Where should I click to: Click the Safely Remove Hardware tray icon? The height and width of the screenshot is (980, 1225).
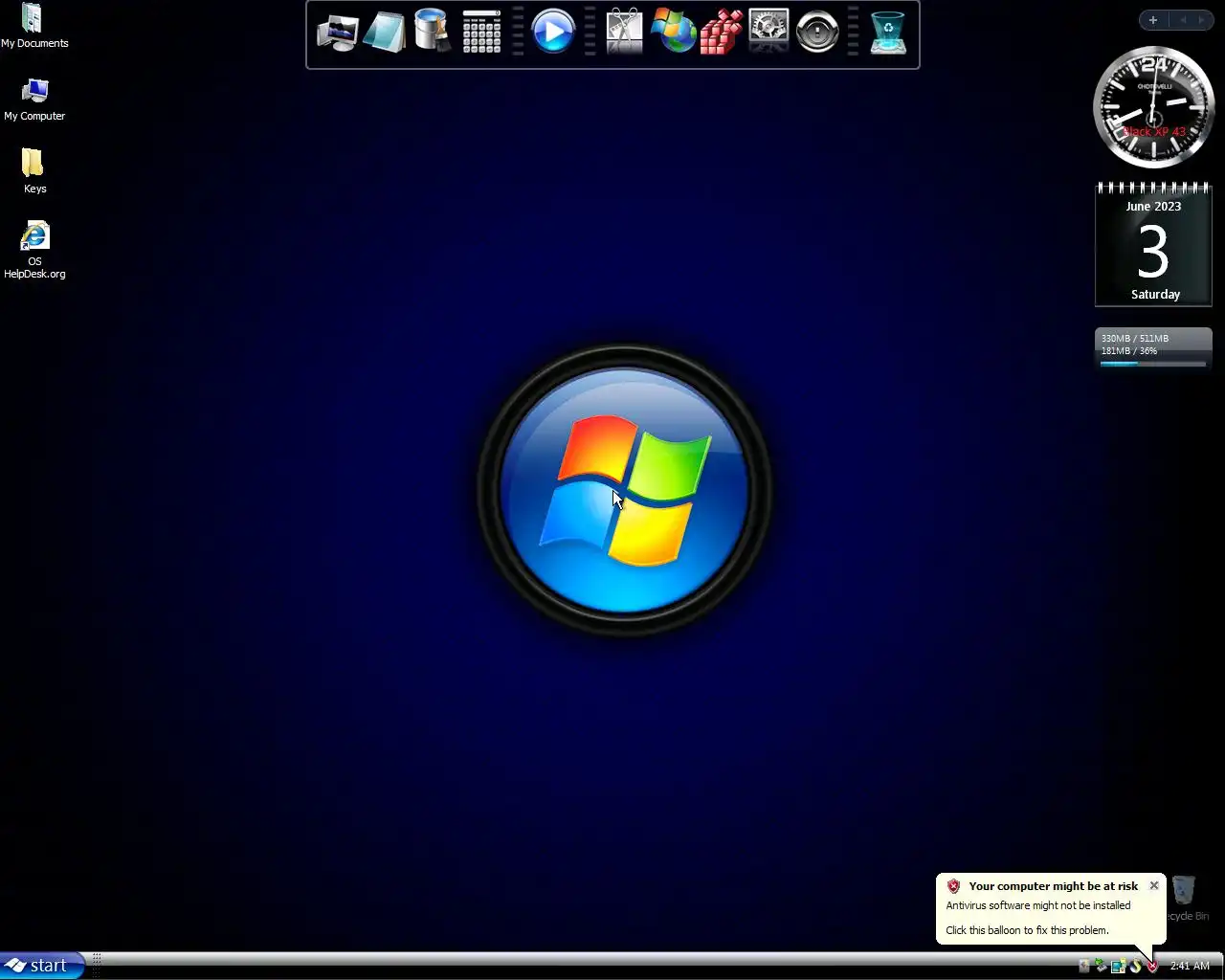pyautogui.click(x=1101, y=966)
